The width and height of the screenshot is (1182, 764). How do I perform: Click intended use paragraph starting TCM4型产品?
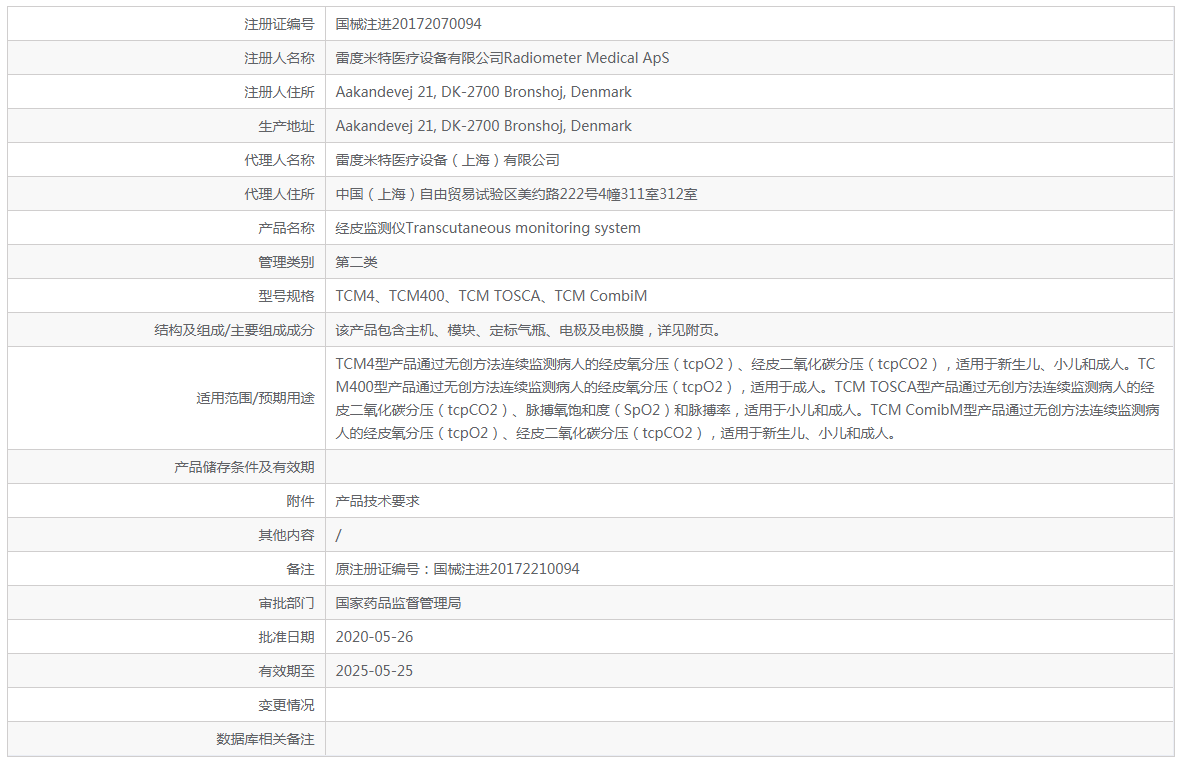coord(747,398)
